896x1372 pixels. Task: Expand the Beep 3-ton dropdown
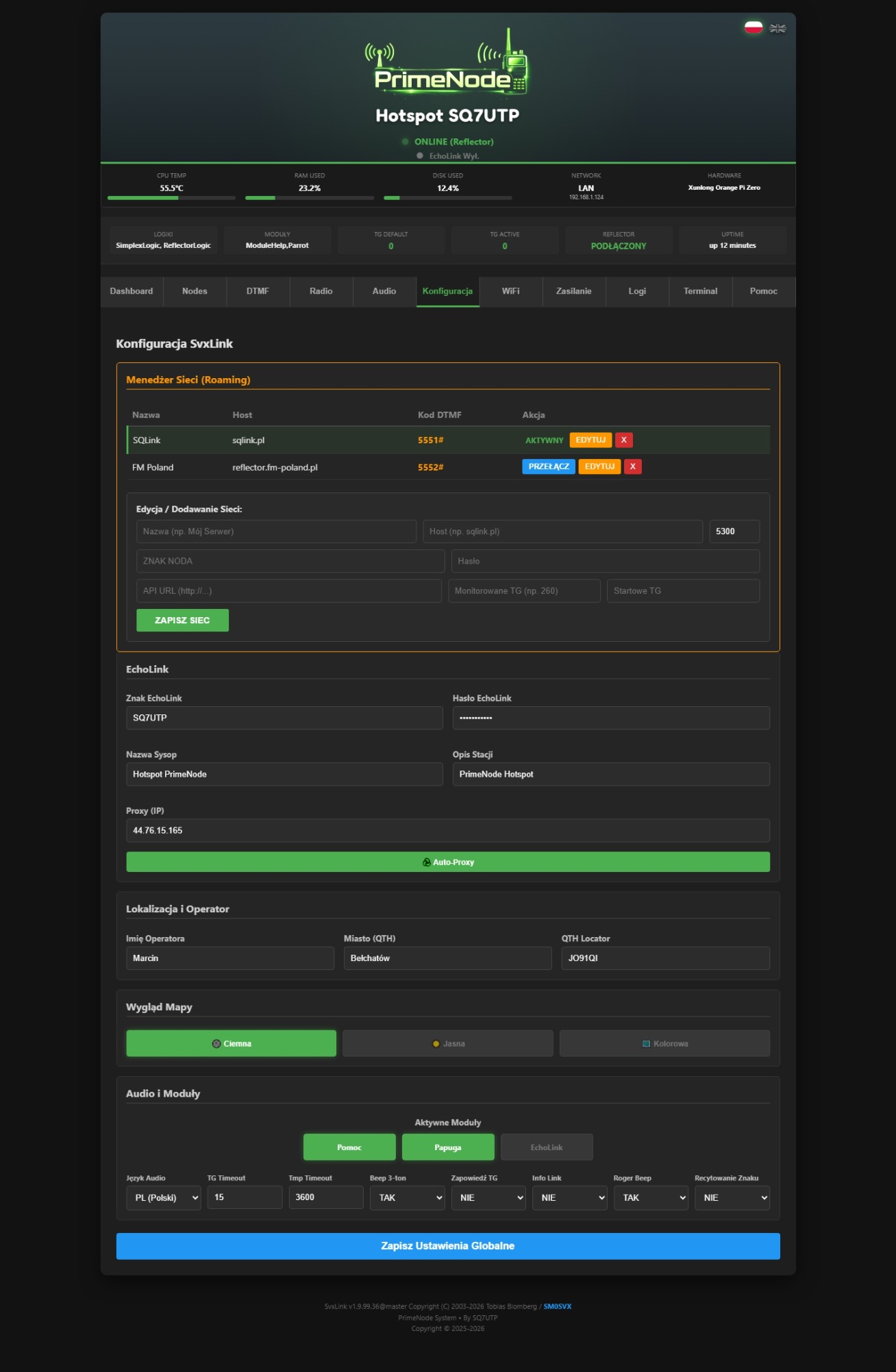[407, 1197]
